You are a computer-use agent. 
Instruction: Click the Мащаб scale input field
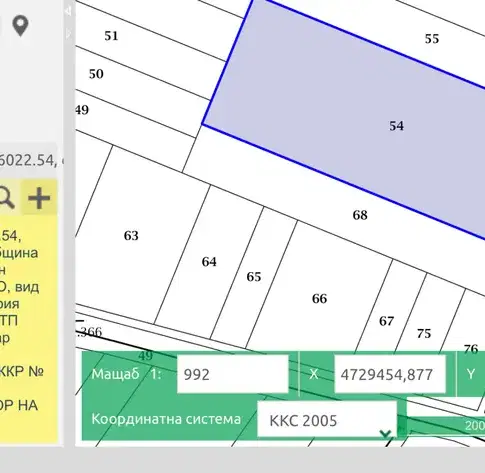232,374
